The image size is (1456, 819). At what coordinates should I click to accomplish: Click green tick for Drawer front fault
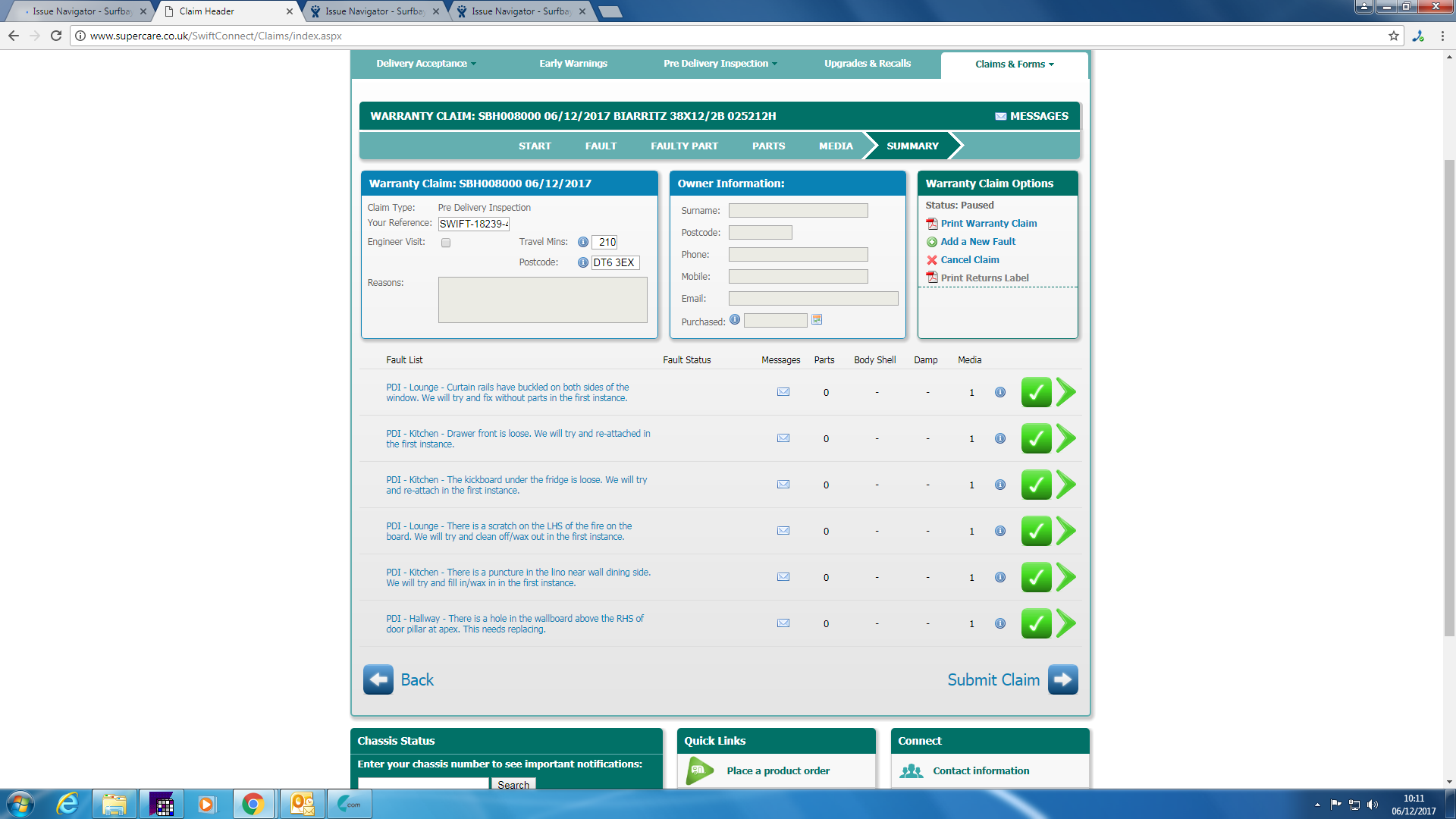1036,438
